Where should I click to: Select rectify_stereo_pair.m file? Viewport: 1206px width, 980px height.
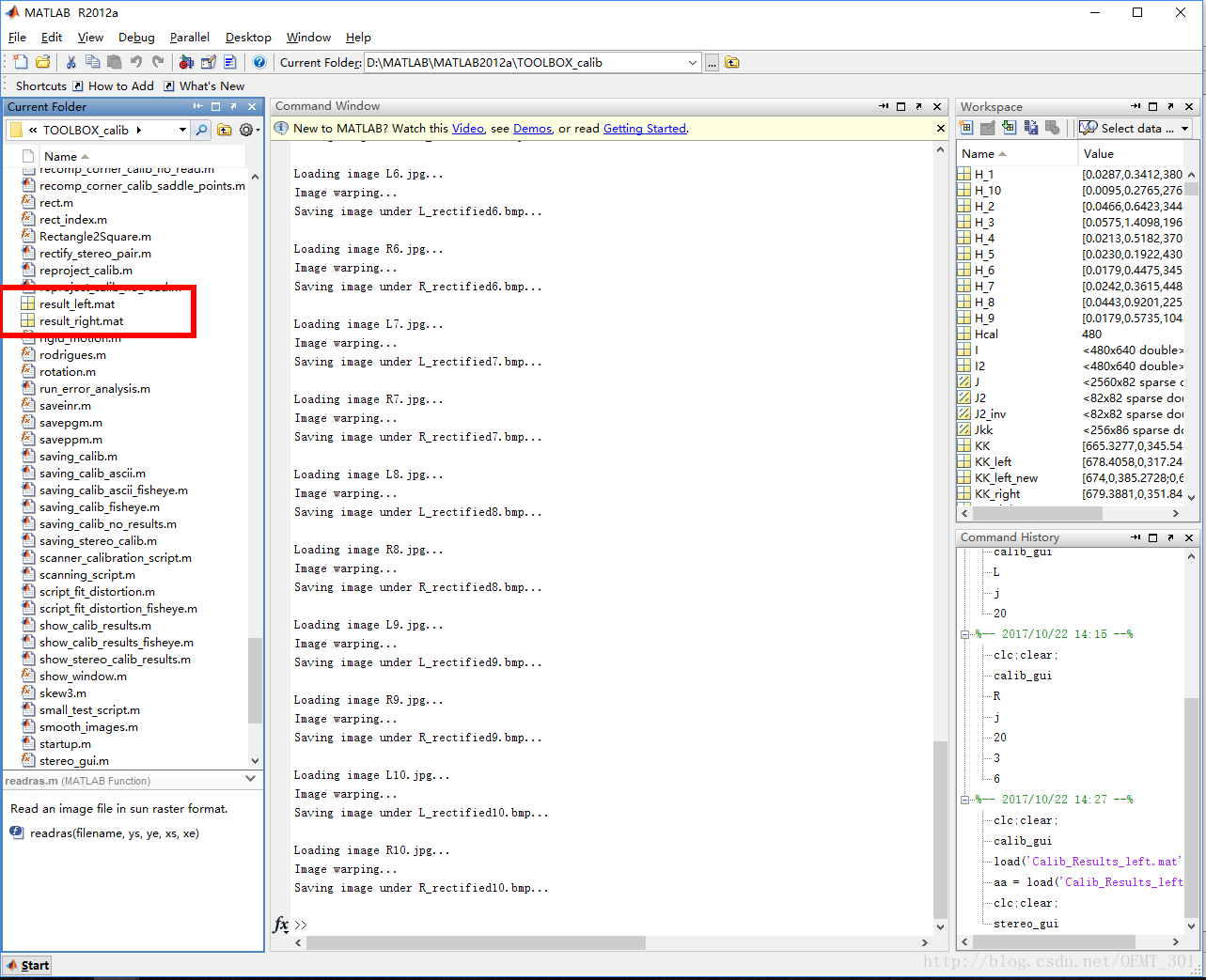[x=95, y=254]
